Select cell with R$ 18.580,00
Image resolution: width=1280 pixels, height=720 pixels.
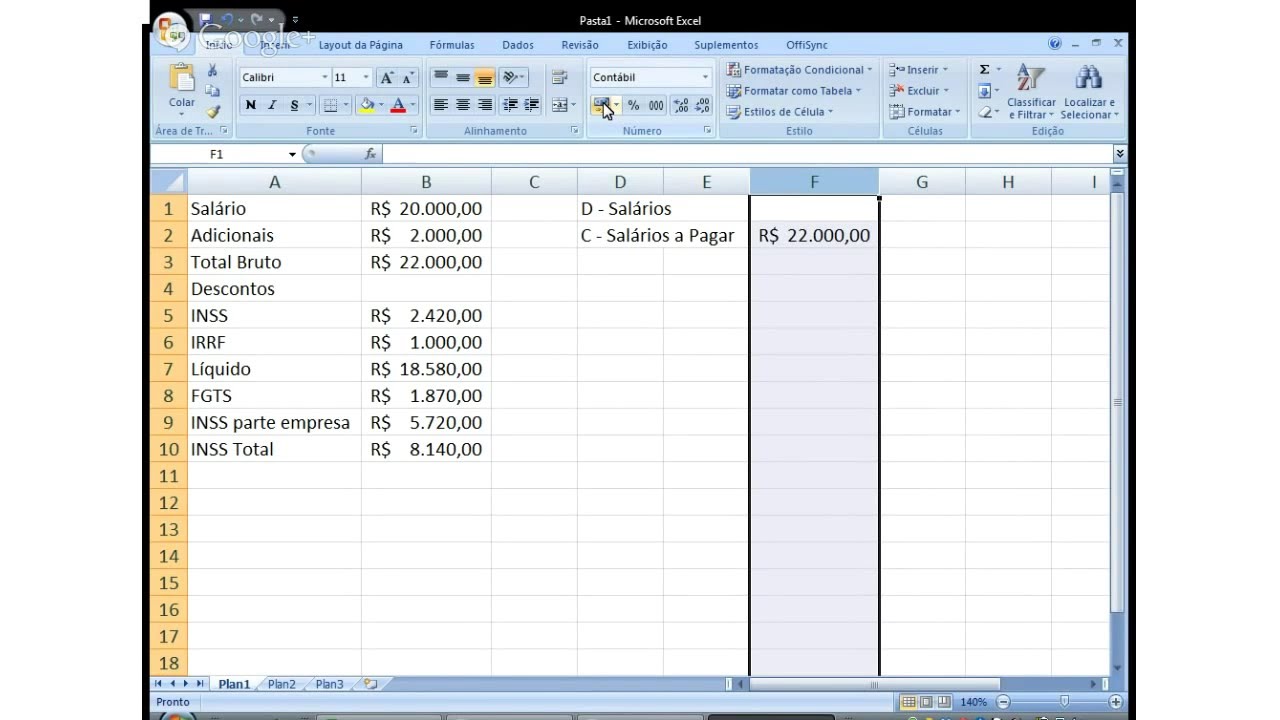coord(426,369)
